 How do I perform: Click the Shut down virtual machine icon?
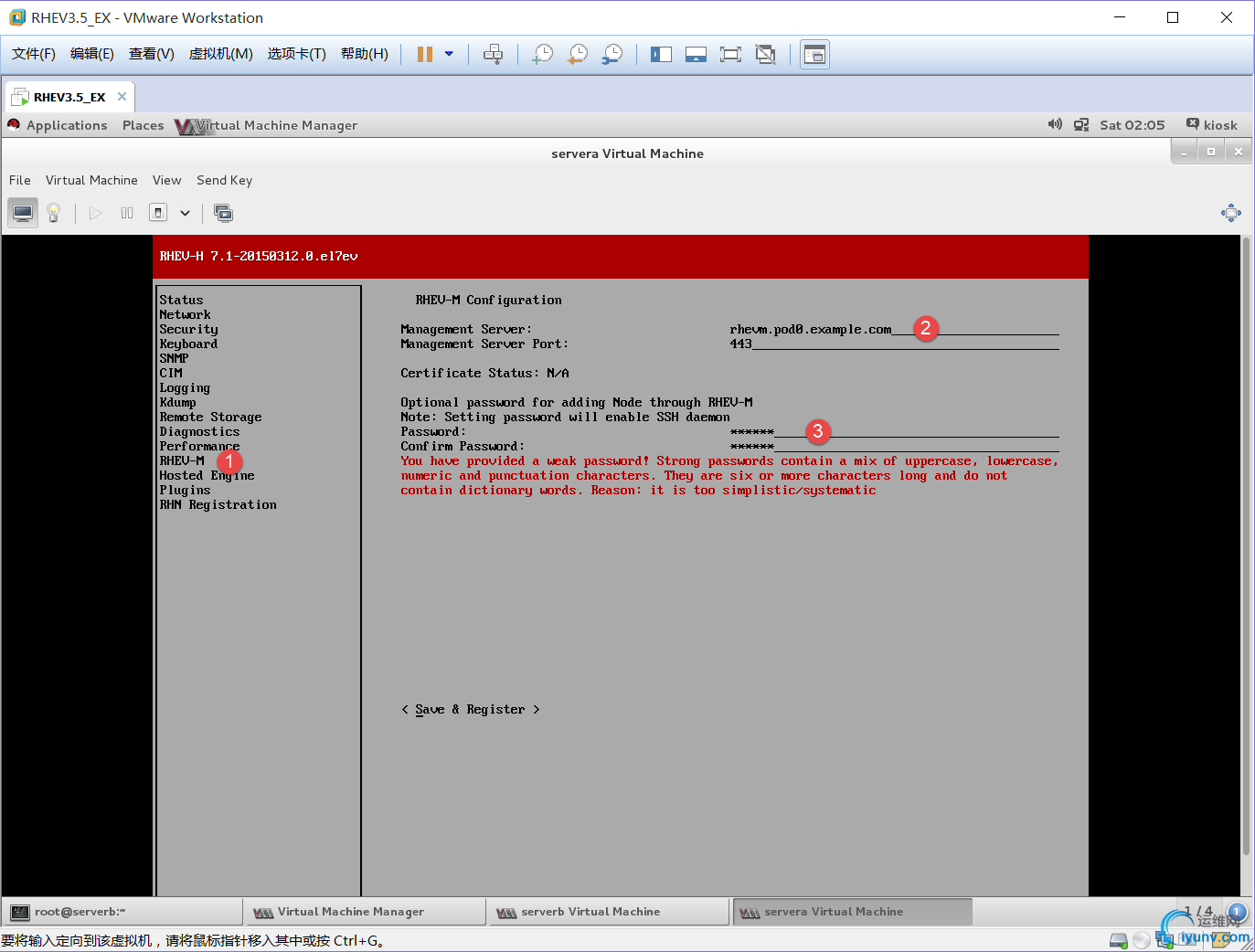click(158, 213)
